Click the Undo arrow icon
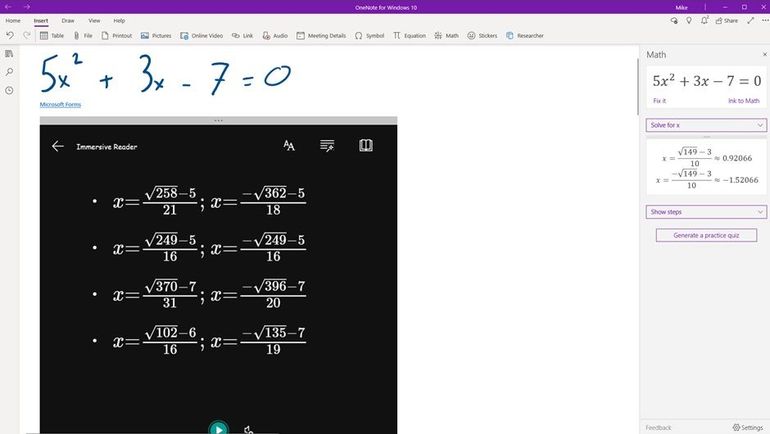The height and width of the screenshot is (434, 770). click(10, 35)
